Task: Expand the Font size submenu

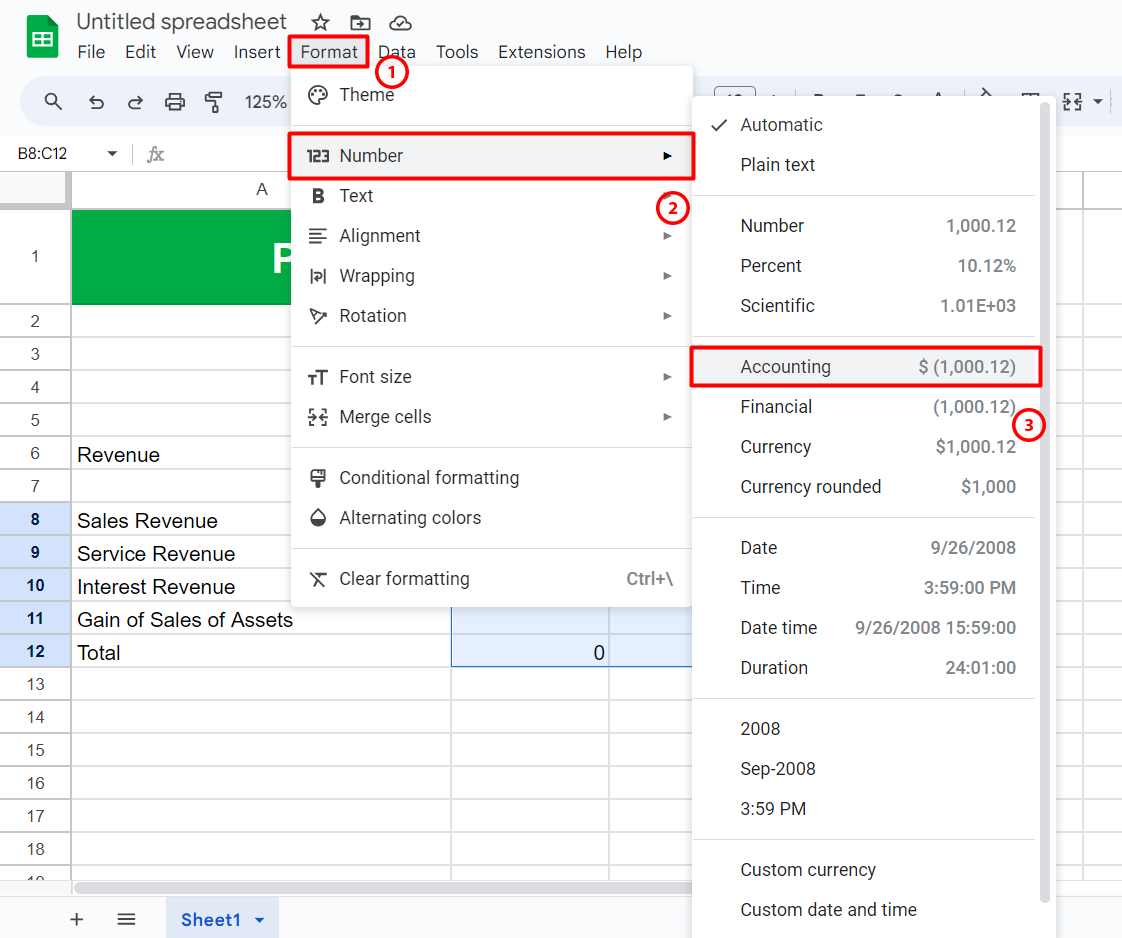Action: tap(492, 377)
